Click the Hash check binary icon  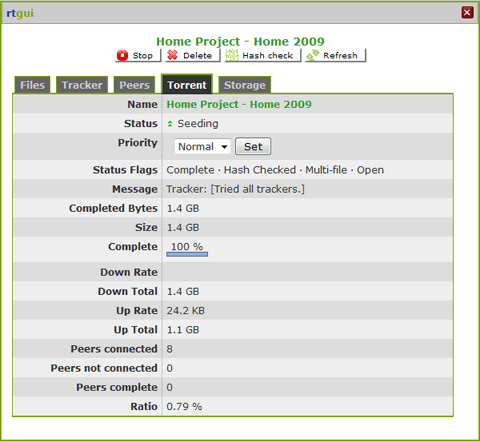(x=232, y=55)
